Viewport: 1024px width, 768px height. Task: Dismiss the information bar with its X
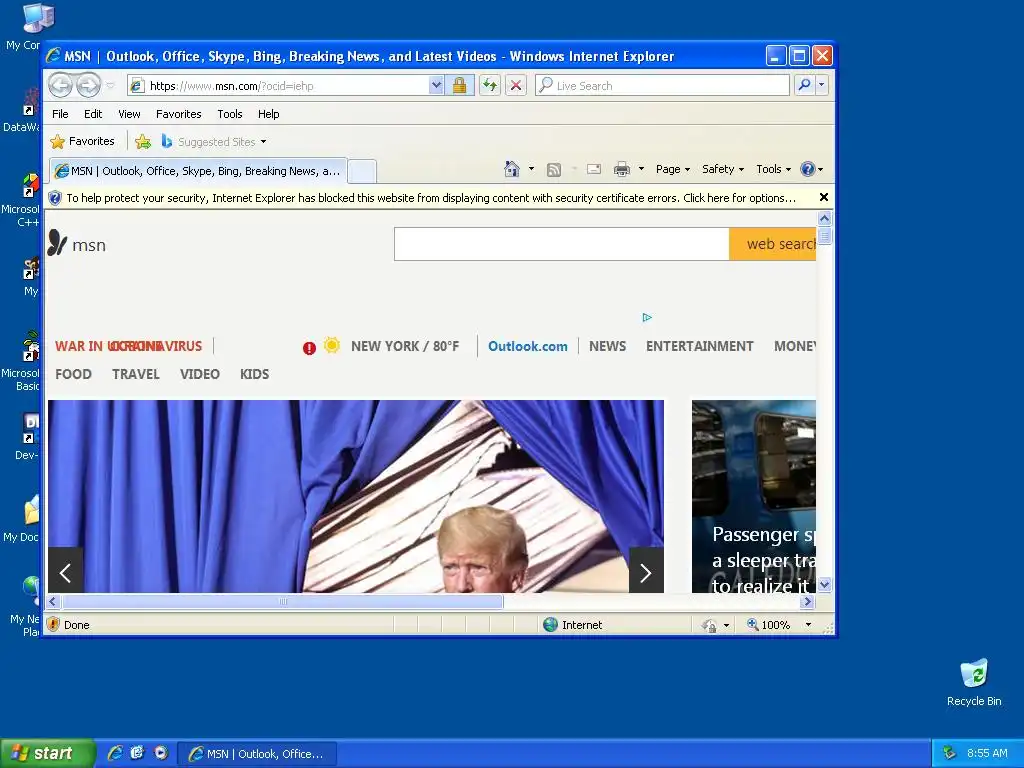[x=824, y=197]
